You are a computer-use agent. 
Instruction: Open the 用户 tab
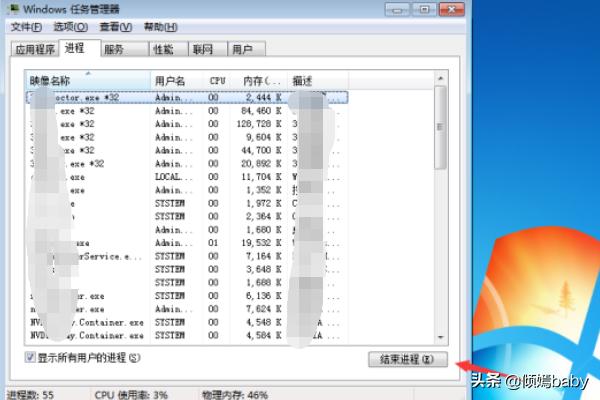pos(246,49)
